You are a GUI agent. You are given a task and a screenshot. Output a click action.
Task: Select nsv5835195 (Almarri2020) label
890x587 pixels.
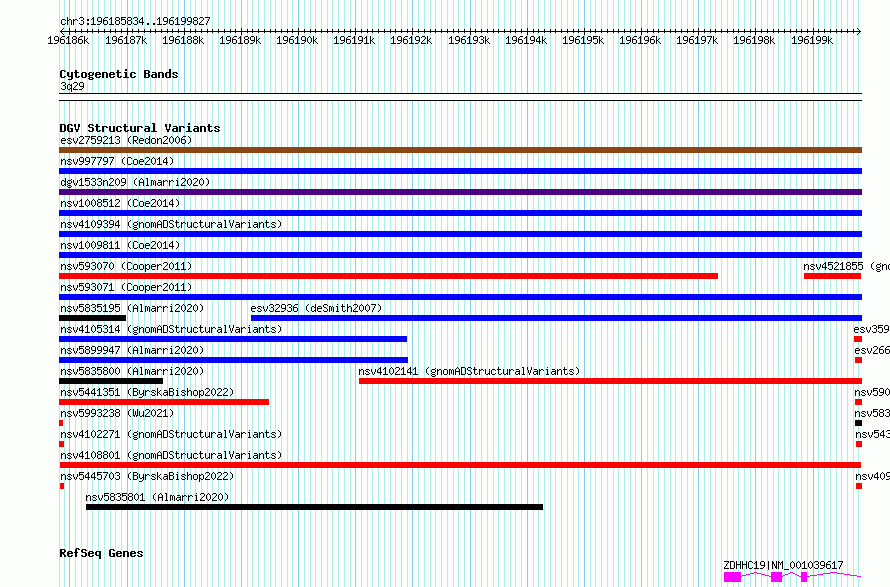point(132,308)
